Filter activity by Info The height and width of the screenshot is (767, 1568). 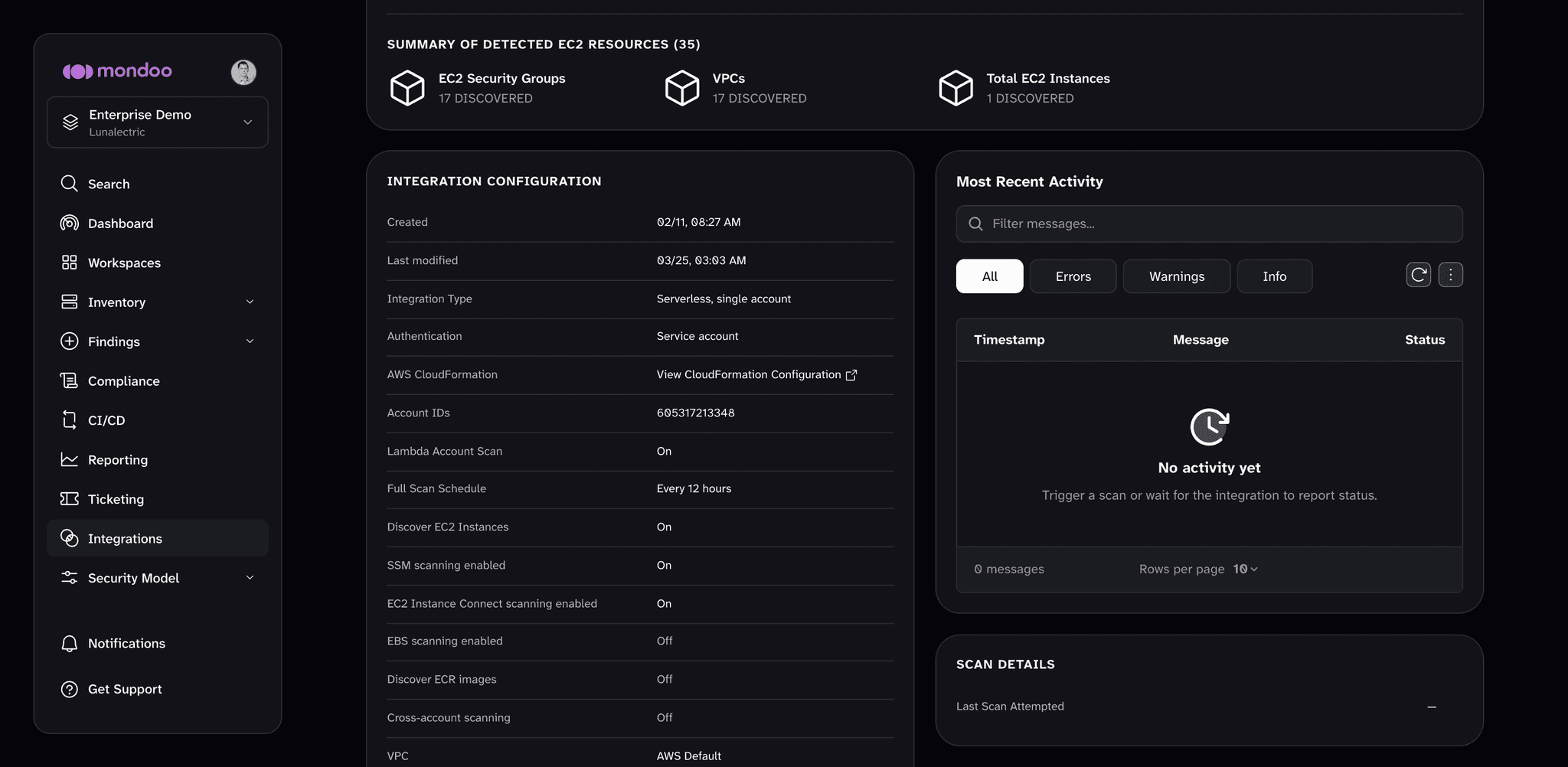tap(1275, 276)
